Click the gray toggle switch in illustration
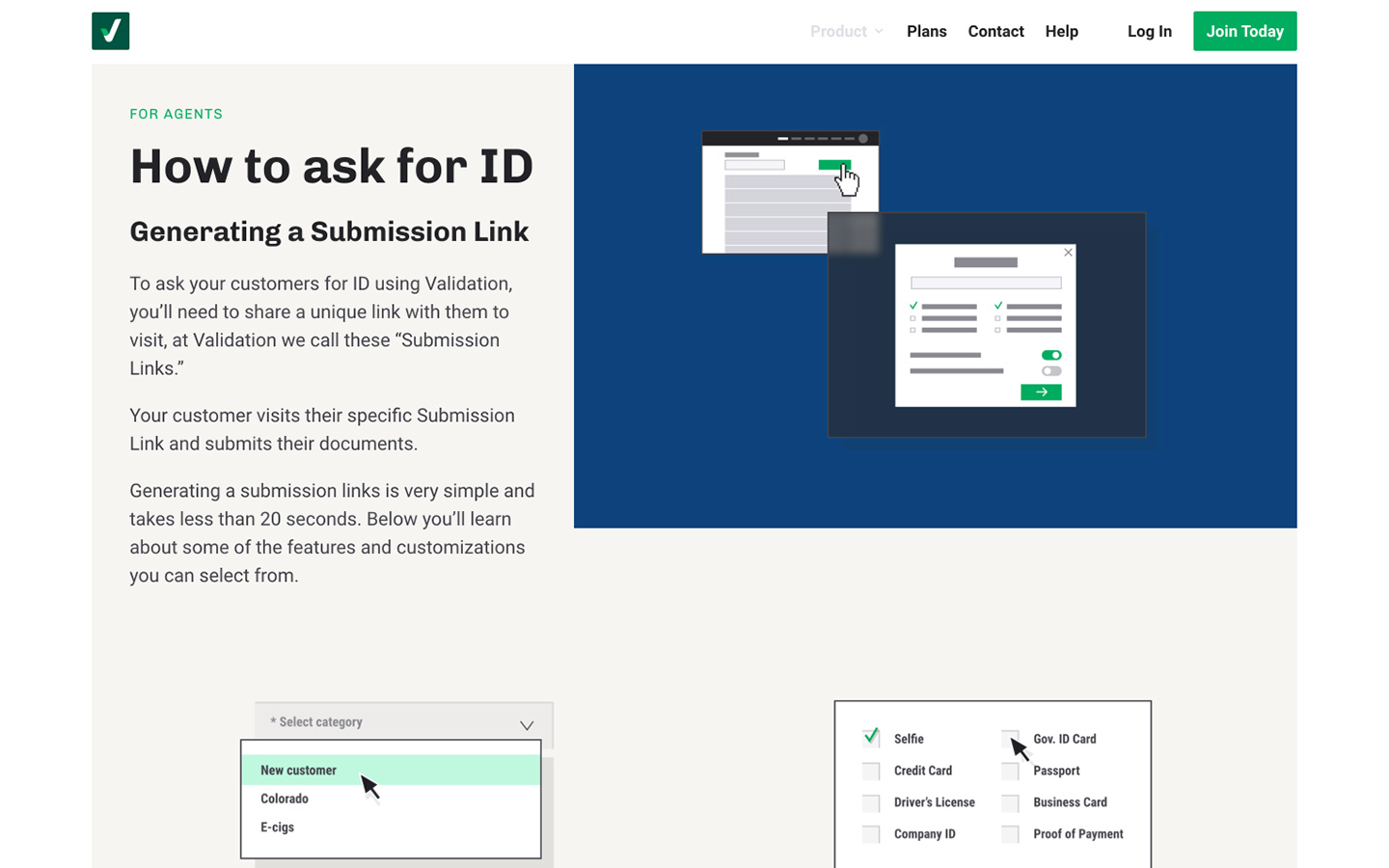Screen dimensions: 1389x868 [x=1051, y=371]
